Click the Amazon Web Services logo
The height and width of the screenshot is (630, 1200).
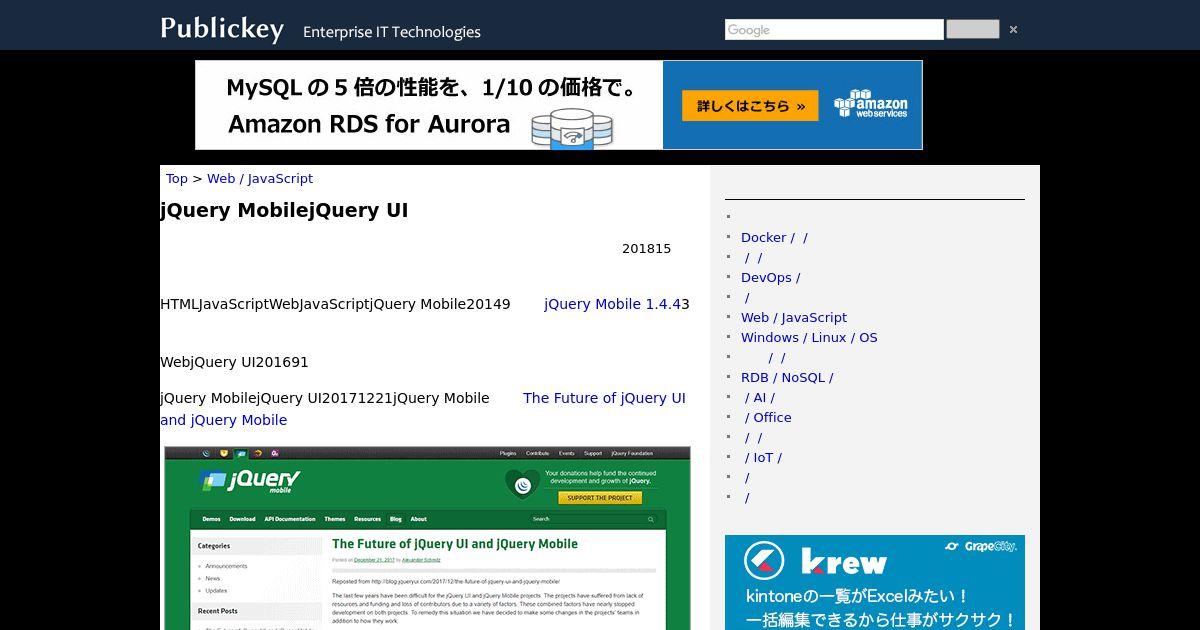coord(871,104)
